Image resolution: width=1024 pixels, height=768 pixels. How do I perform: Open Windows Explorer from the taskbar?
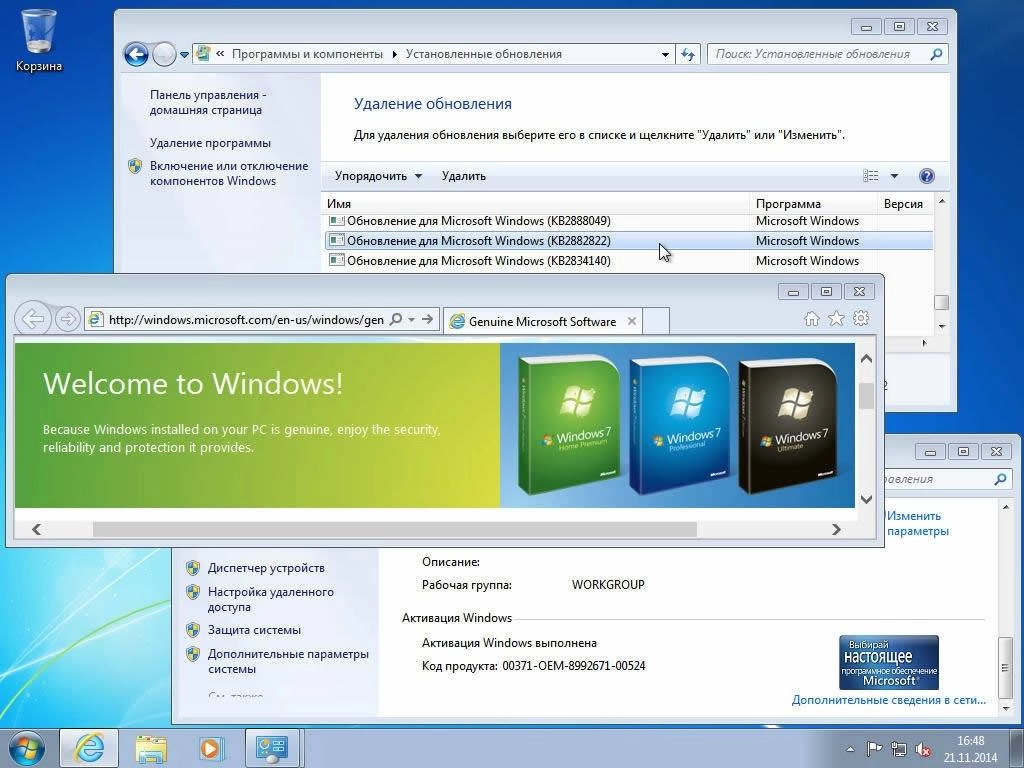coord(150,748)
